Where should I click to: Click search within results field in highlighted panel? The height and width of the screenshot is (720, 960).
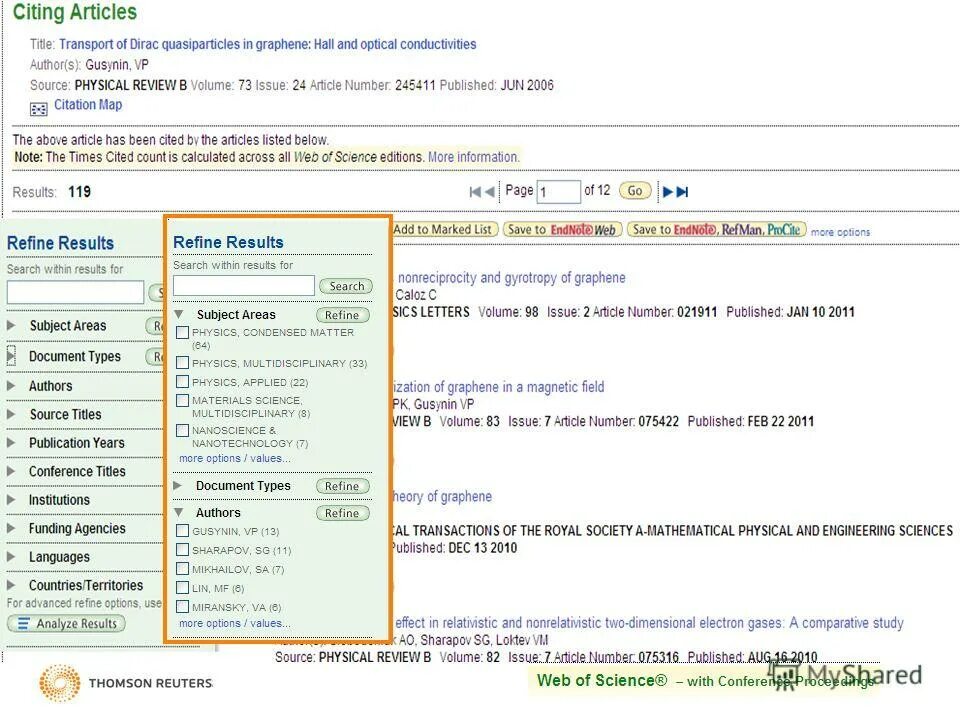coord(244,285)
